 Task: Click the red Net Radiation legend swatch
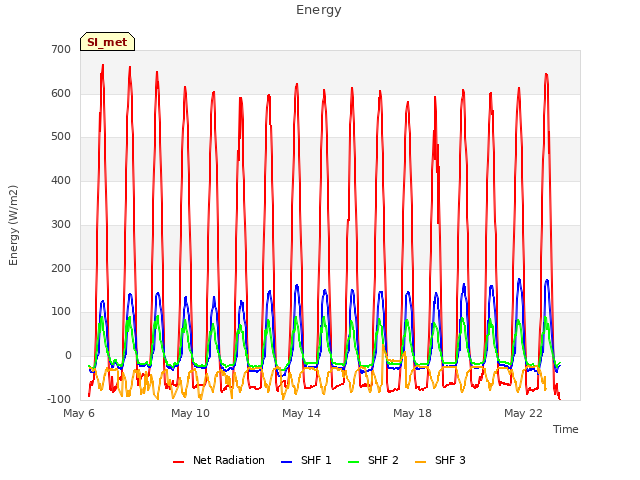point(178,462)
